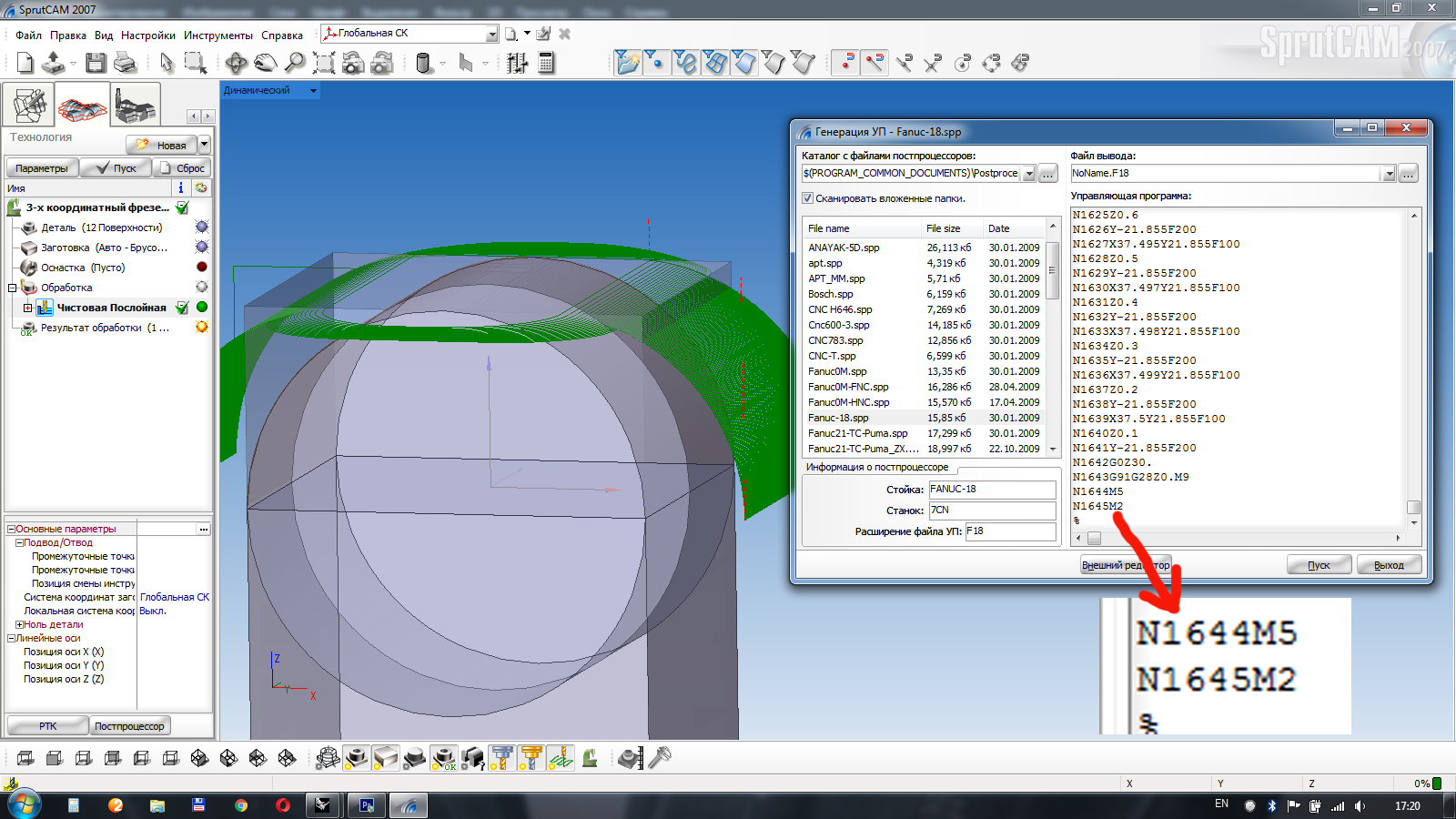1456x819 pixels.
Task: Open the Правка menu
Action: tap(68, 35)
